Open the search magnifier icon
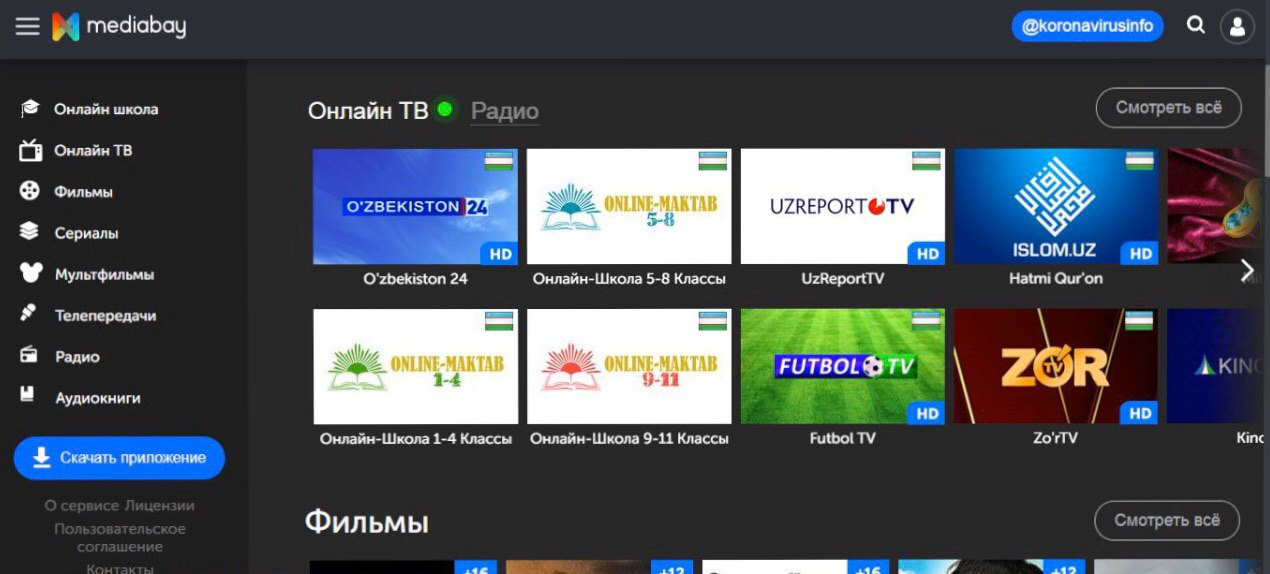Viewport: 1270px width, 574px height. tap(1195, 25)
